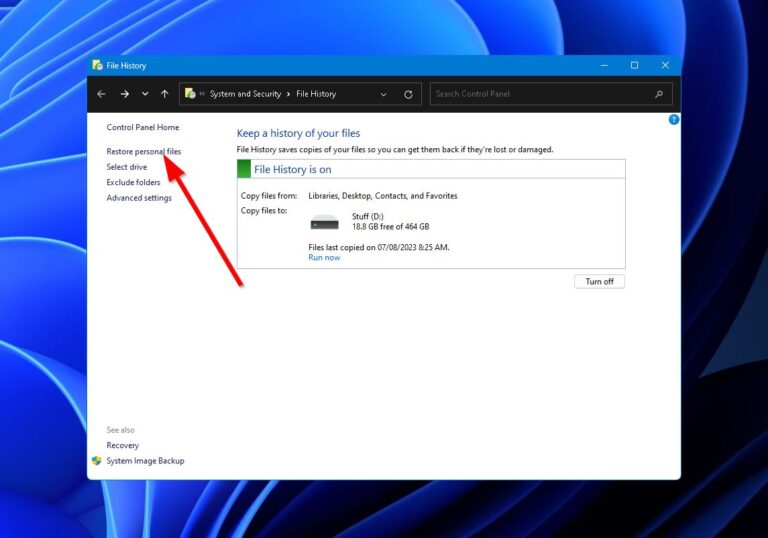Viewport: 768px width, 538px height.
Task: Click the search magnifier icon
Action: pyautogui.click(x=658, y=94)
